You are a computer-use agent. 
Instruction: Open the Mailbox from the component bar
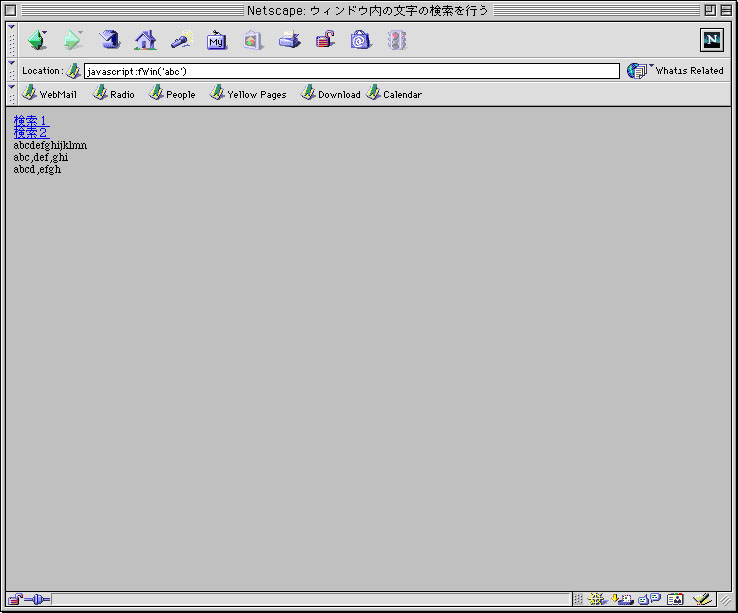622,599
